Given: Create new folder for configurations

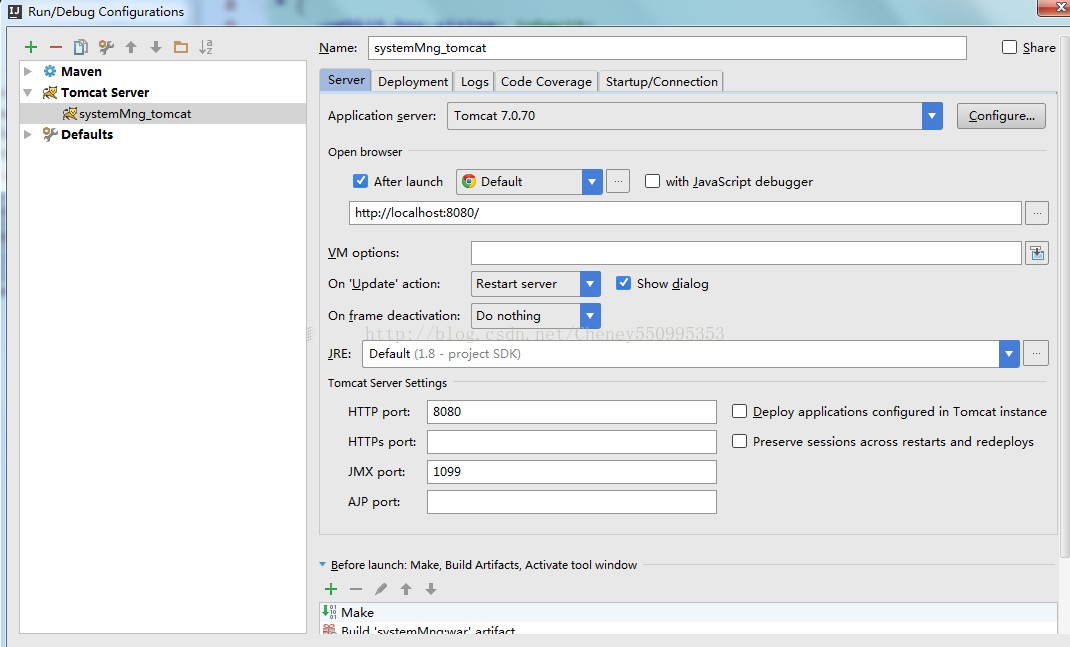Looking at the screenshot, I should coord(181,47).
